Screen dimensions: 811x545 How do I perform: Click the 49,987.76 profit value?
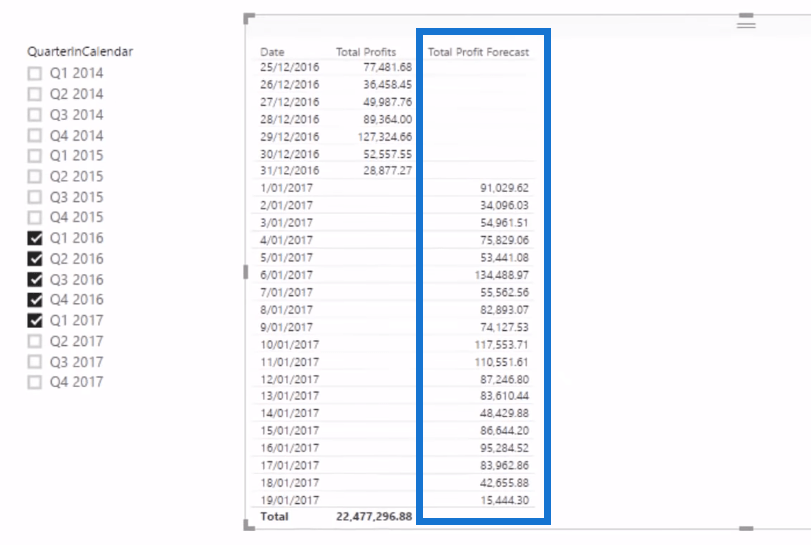click(387, 102)
